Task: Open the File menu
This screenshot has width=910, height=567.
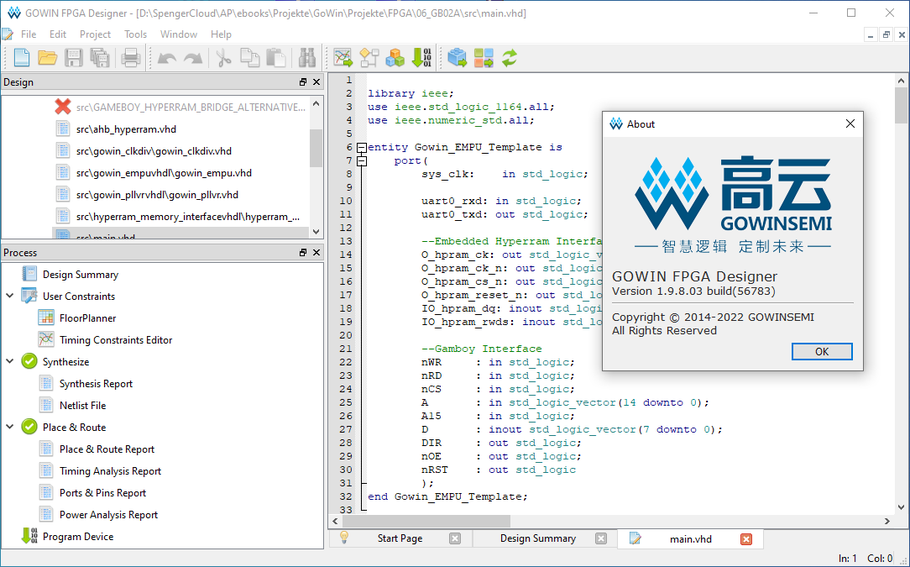Action: click(28, 34)
